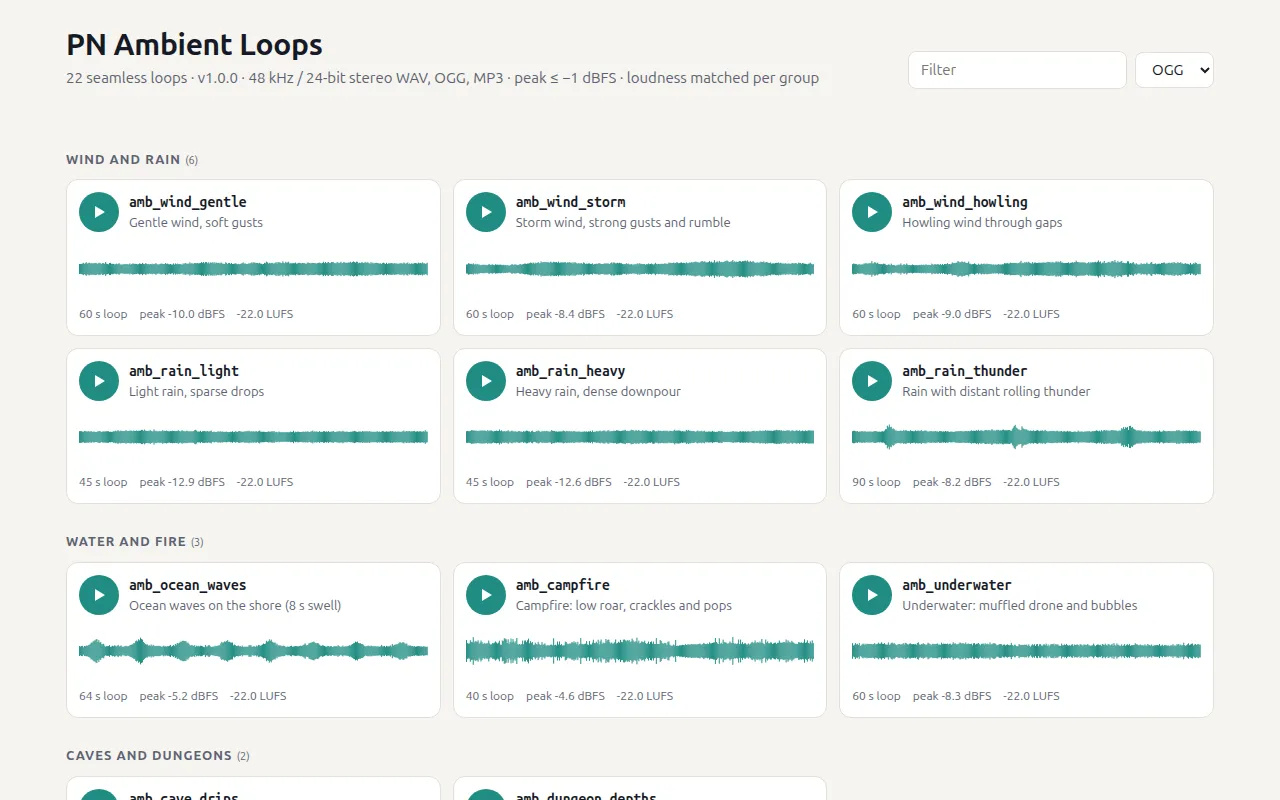Click '64 s loop' on amb_ocean_waves
This screenshot has height=800, width=1280.
(103, 696)
